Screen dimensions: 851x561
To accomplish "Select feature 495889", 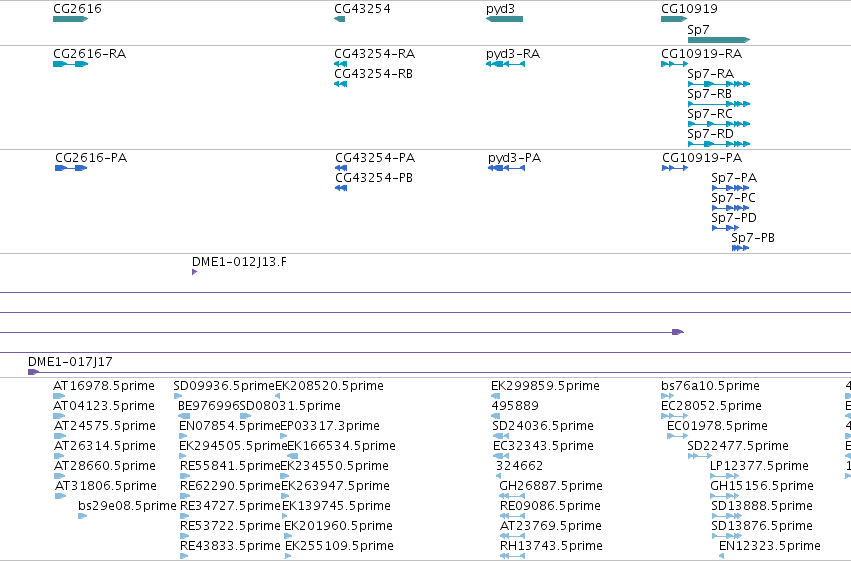I will click(x=495, y=416).
